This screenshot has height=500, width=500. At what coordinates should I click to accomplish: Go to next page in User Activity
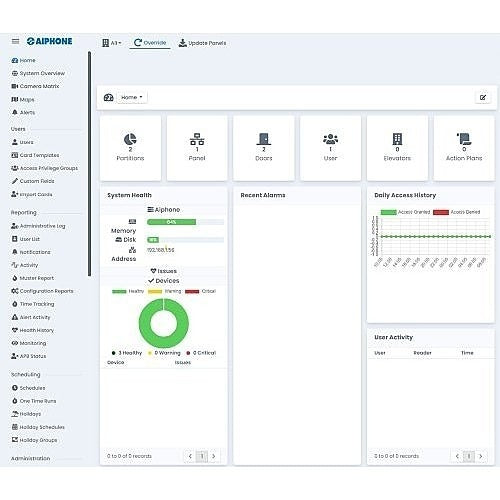pos(480,456)
